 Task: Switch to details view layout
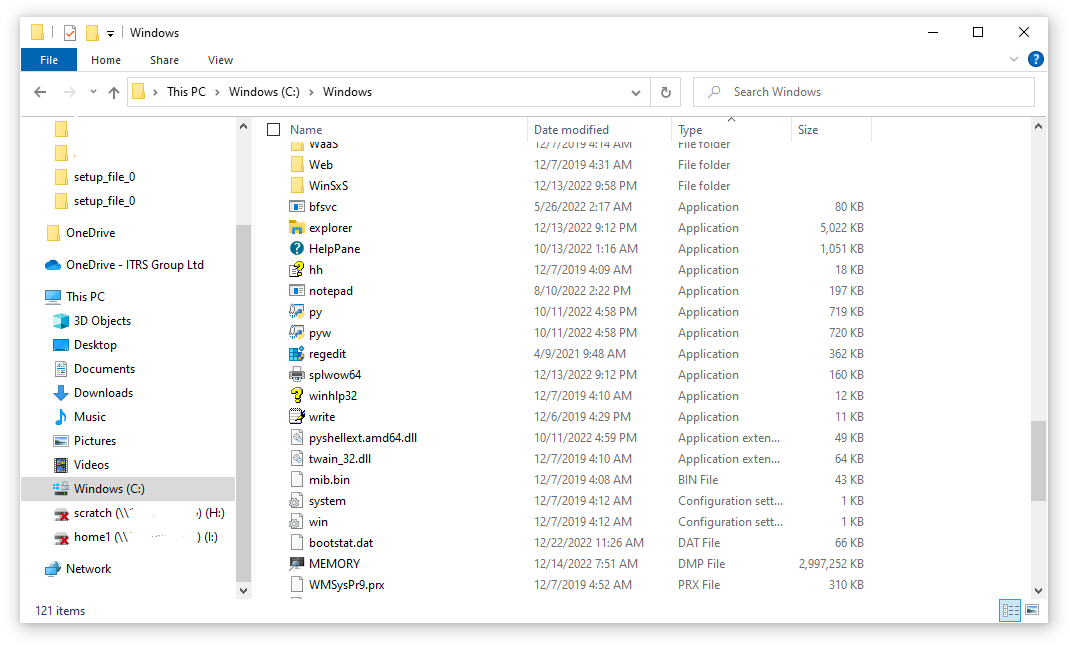pos(1010,610)
